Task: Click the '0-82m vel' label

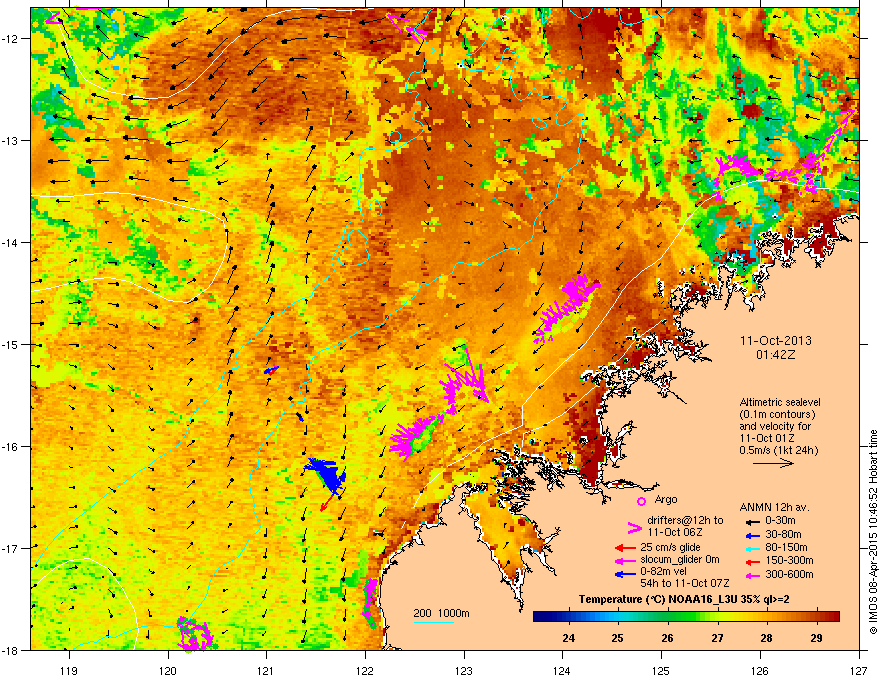Action: (x=664, y=572)
